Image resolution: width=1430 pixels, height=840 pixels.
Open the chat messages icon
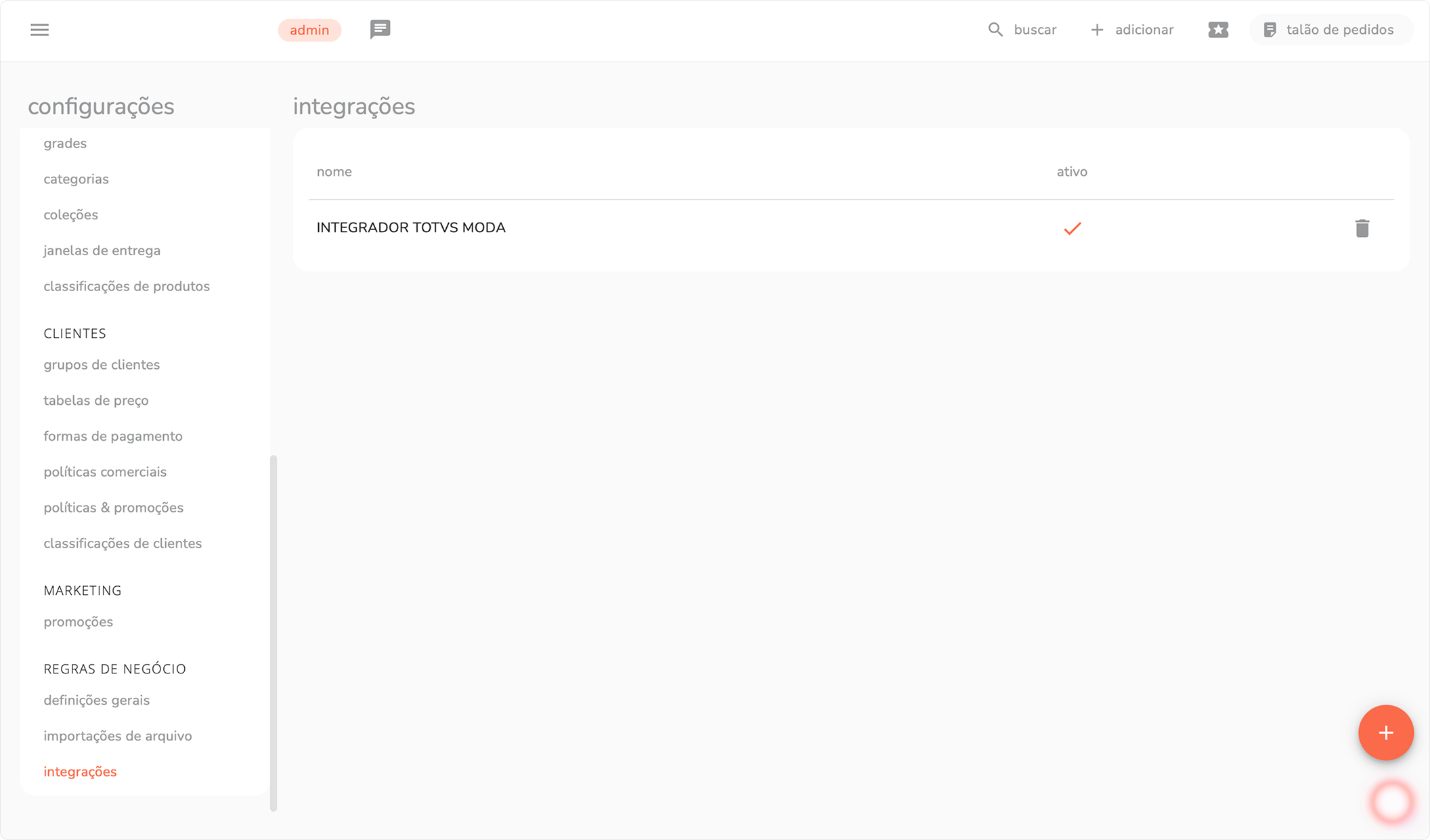coord(380,29)
